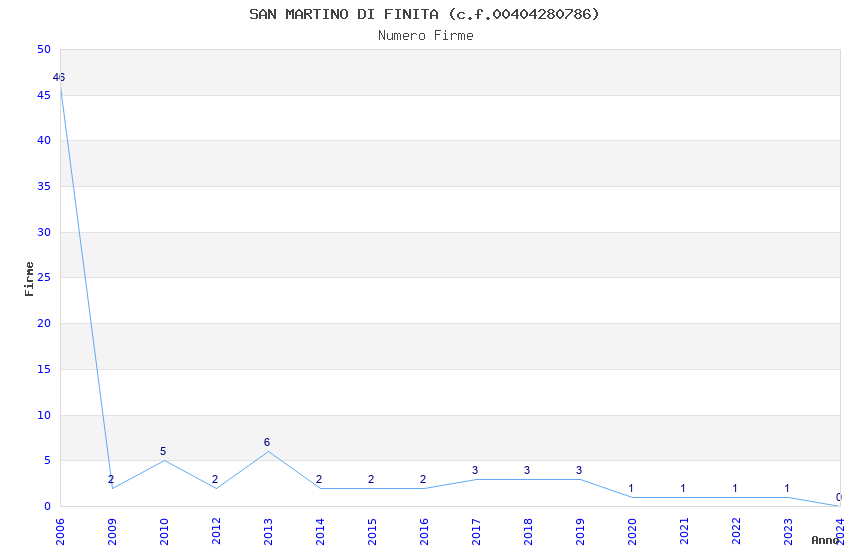
Task: Select the y-axis value 10
Action: (44, 416)
